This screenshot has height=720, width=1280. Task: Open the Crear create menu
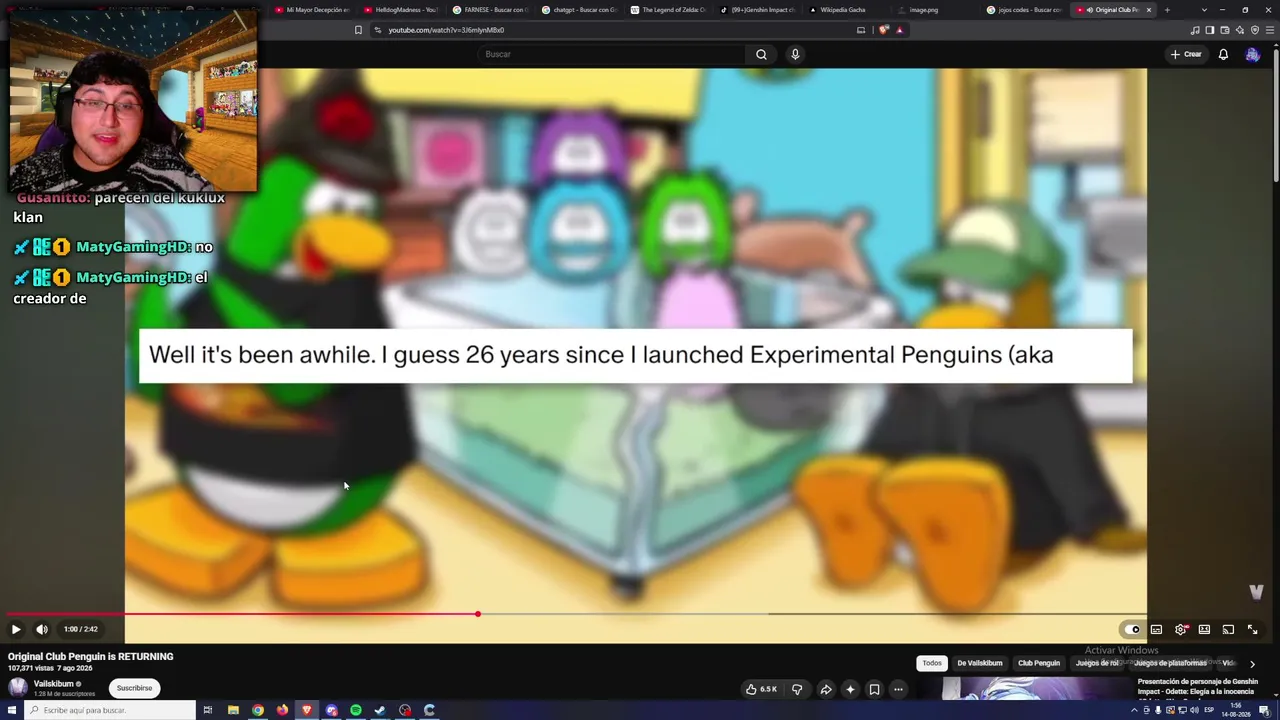pyautogui.click(x=1186, y=54)
